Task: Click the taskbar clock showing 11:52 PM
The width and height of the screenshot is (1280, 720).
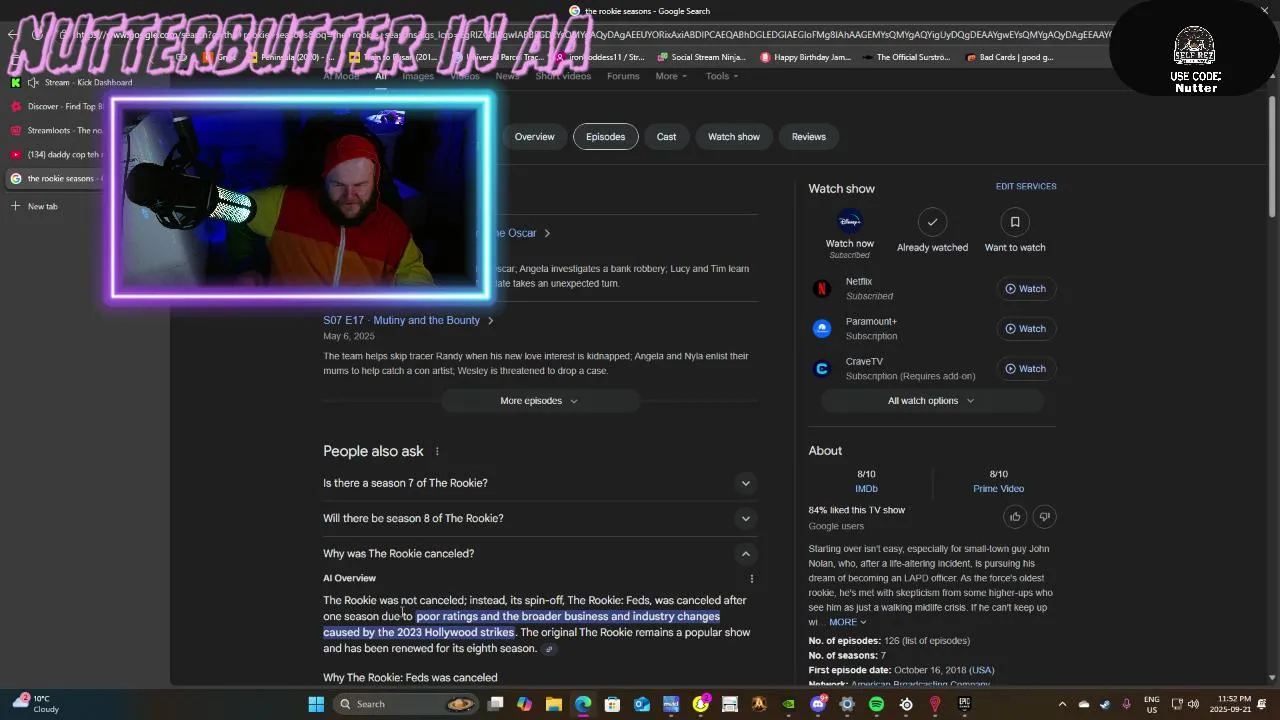Action: pyautogui.click(x=1230, y=704)
